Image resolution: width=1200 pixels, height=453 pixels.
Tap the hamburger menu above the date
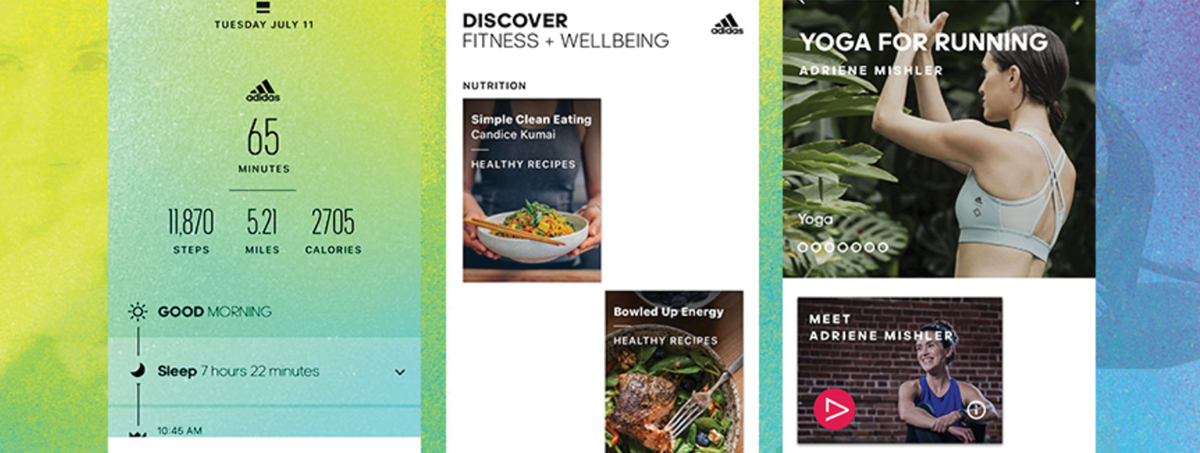[263, 7]
